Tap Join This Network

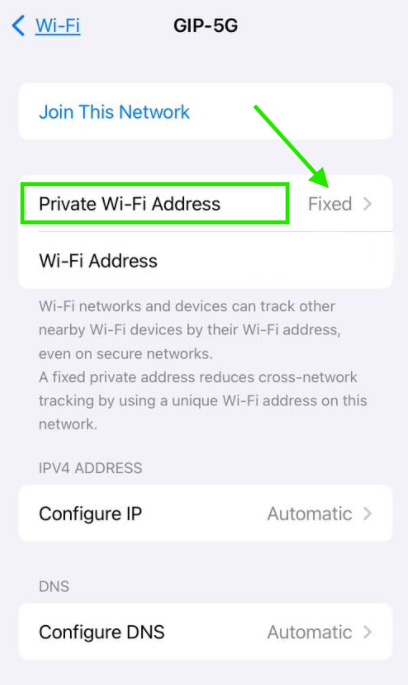tap(114, 112)
